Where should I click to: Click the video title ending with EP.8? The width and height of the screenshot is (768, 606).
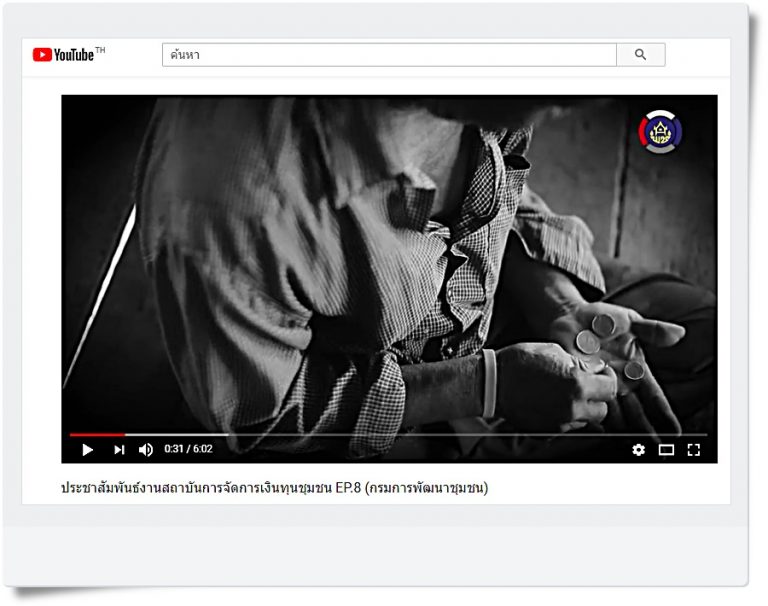tap(274, 488)
